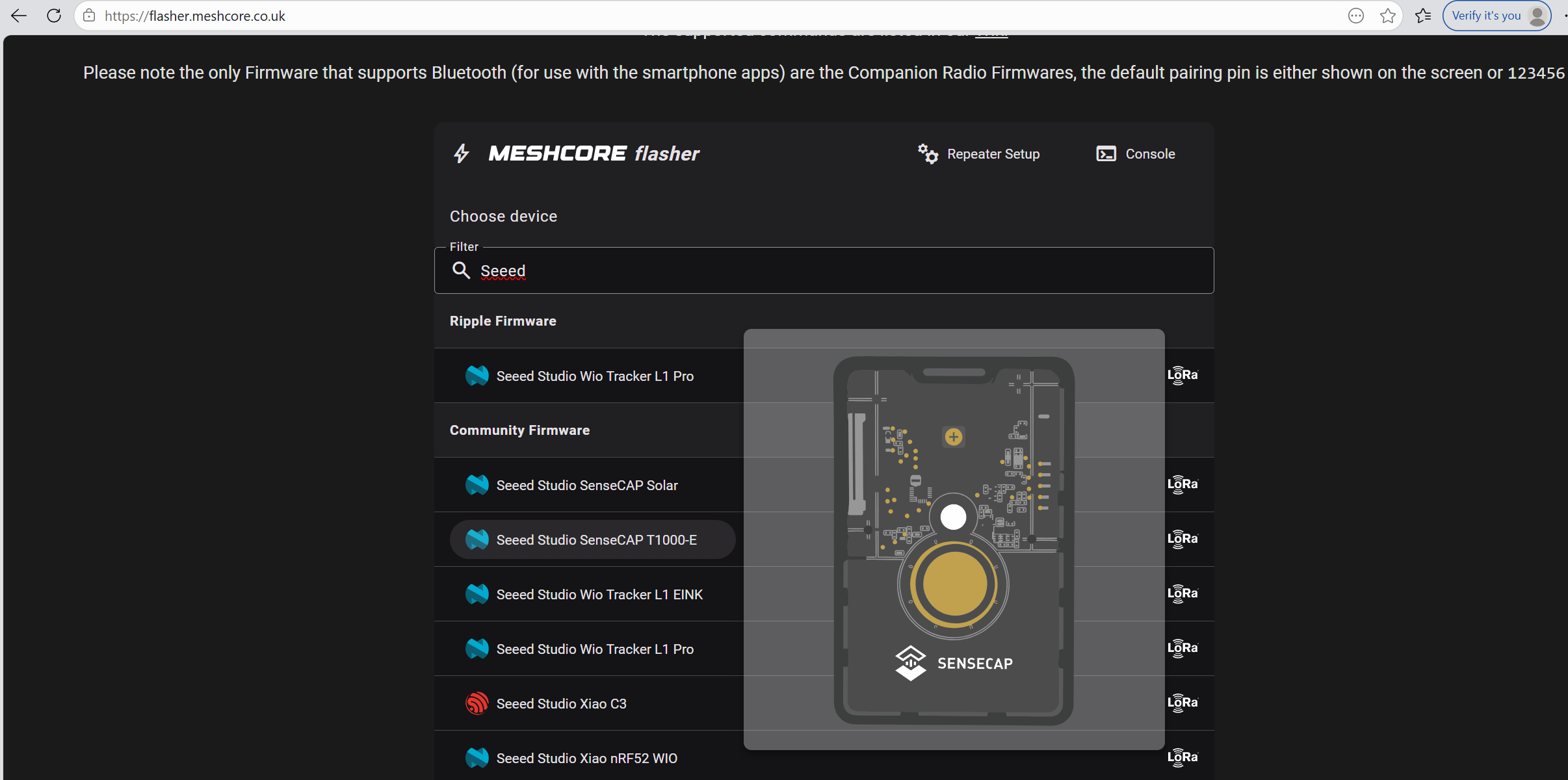Click browser favorites star icon
1568x780 pixels.
pyautogui.click(x=1387, y=16)
